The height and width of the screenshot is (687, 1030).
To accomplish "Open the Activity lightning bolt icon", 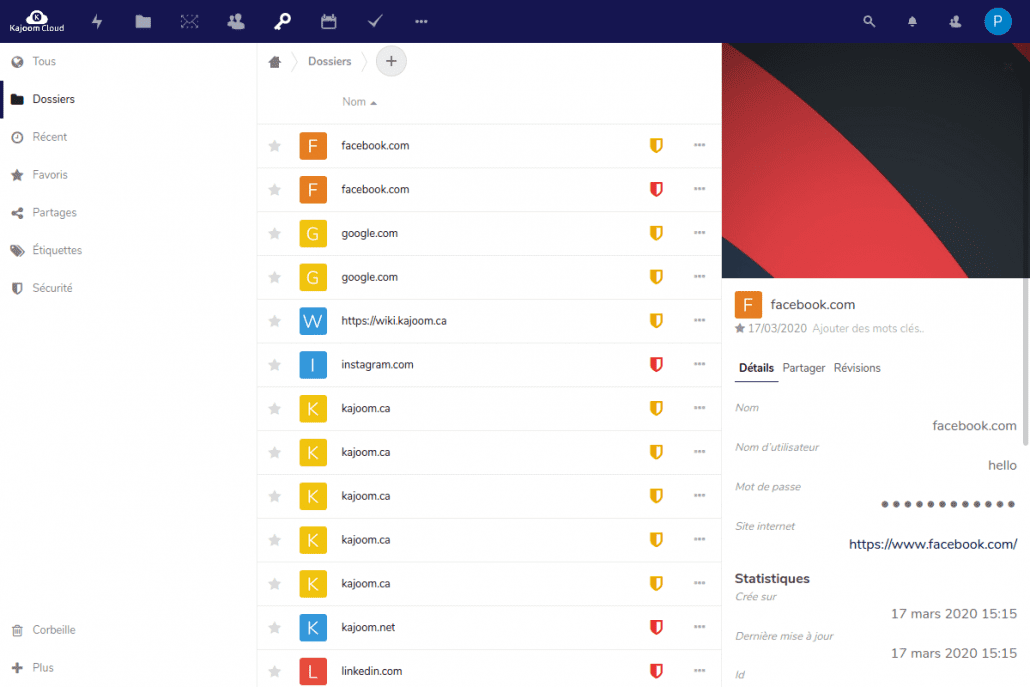I will (97, 22).
